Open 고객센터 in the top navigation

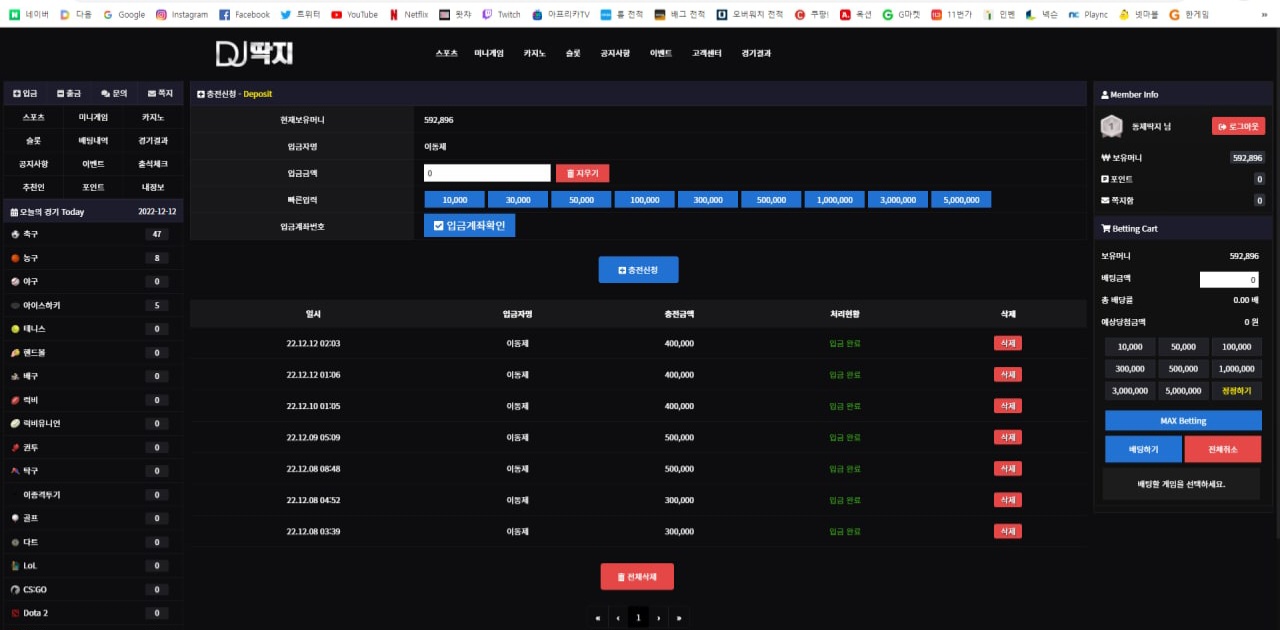pyautogui.click(x=707, y=53)
